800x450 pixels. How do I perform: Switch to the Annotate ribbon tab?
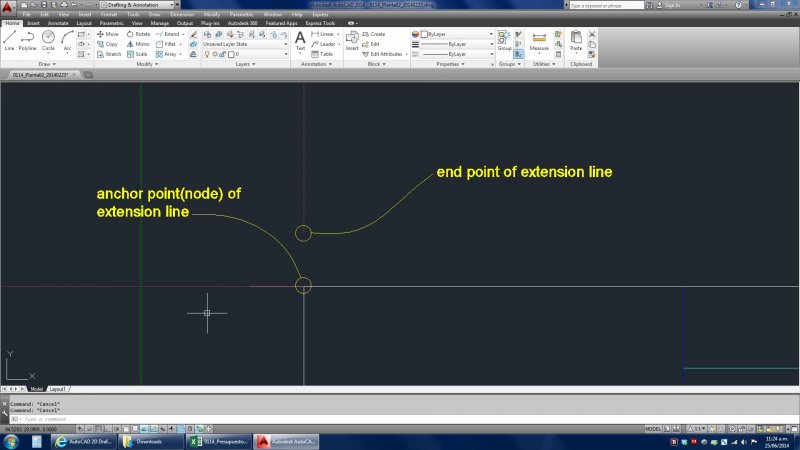pos(58,23)
